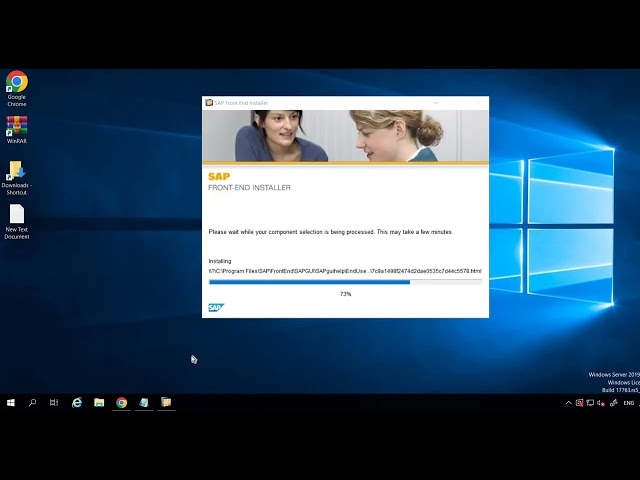Switch to Chrome in the taskbar
This screenshot has height=480, width=640.
coord(122,403)
